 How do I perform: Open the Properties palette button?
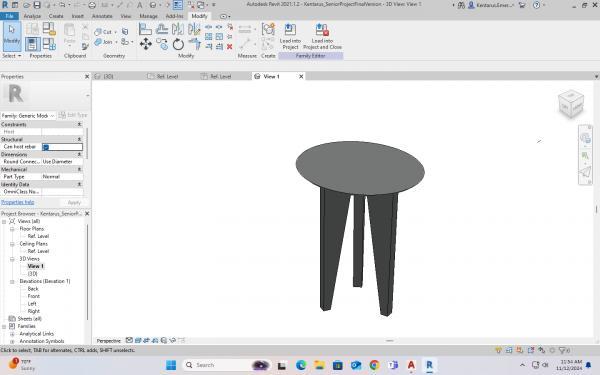33,44
